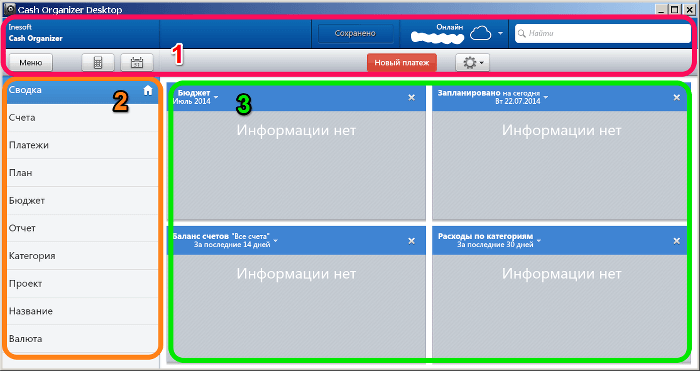This screenshot has width=700, height=371.
Task: Close the Баланс счетов widget
Action: click(x=412, y=241)
